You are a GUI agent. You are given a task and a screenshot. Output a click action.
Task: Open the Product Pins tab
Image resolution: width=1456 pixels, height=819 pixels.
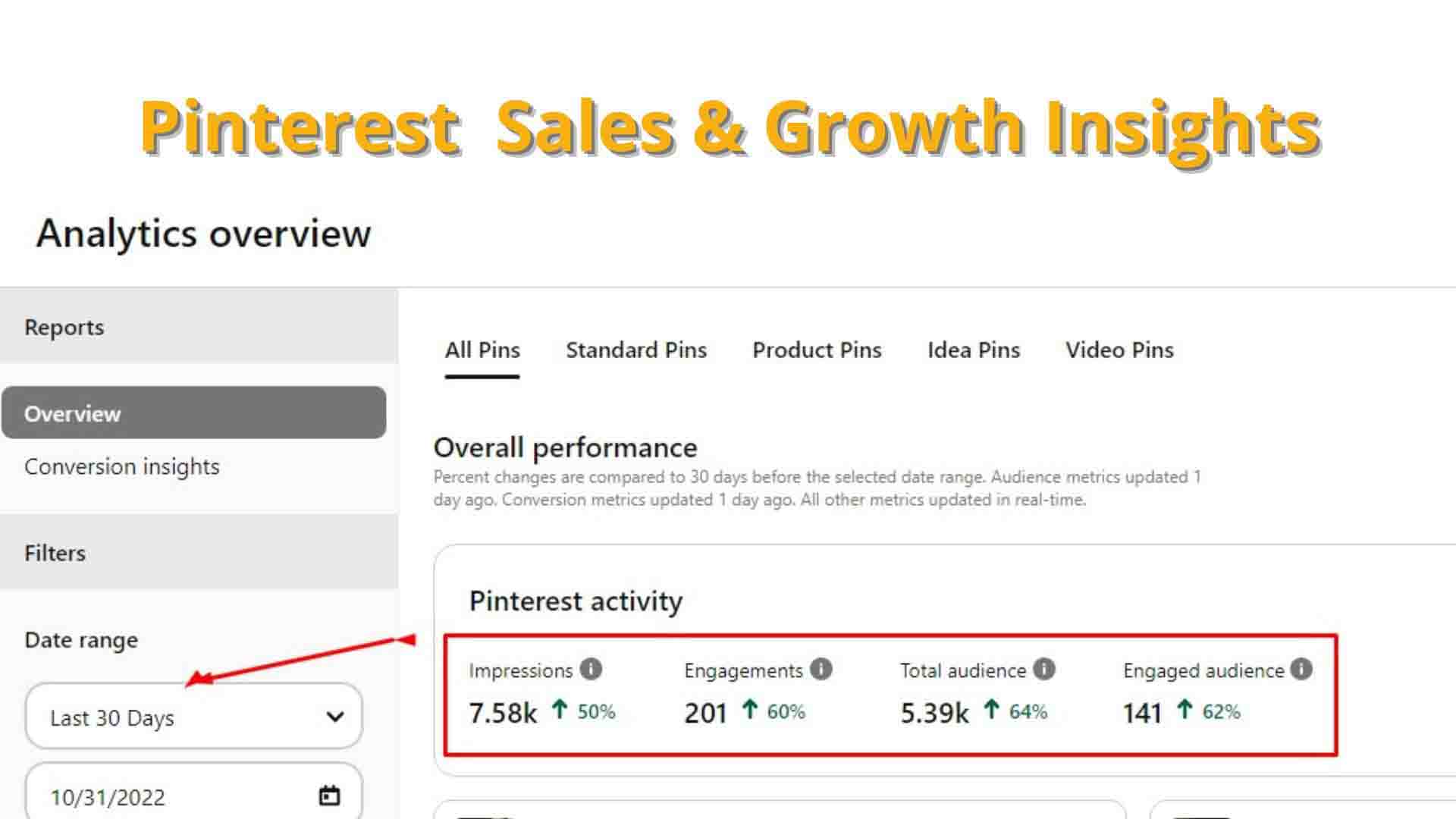[x=817, y=350]
